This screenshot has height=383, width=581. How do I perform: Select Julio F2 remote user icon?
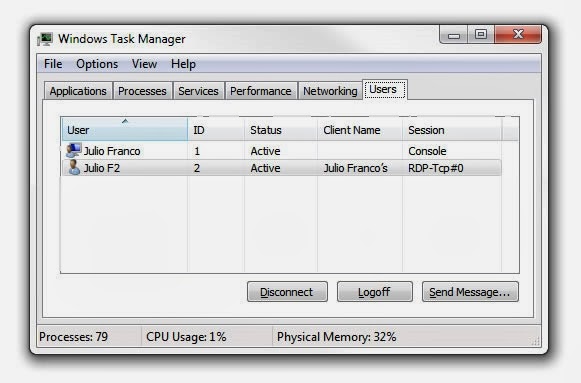[74, 167]
